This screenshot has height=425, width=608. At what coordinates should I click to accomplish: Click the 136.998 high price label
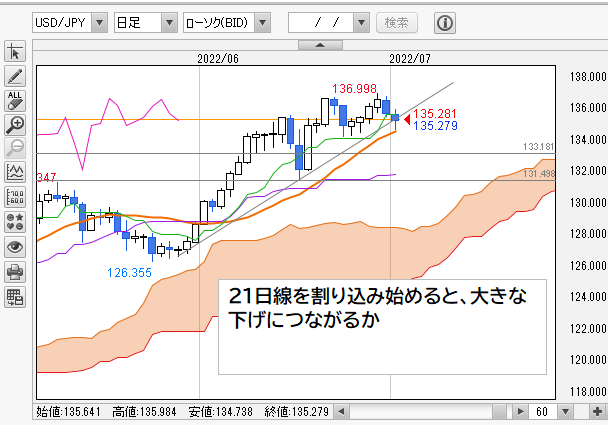point(354,88)
